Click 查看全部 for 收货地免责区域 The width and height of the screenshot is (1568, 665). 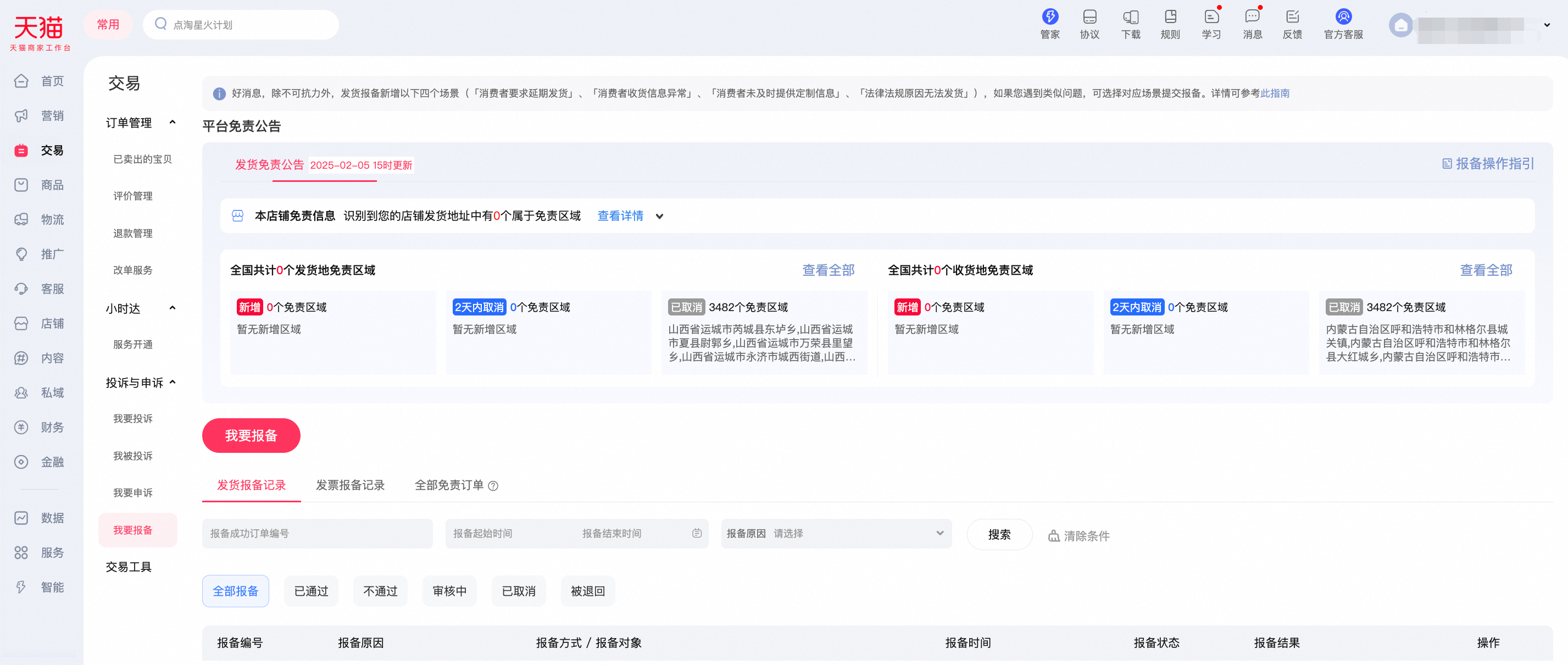click(x=1486, y=270)
